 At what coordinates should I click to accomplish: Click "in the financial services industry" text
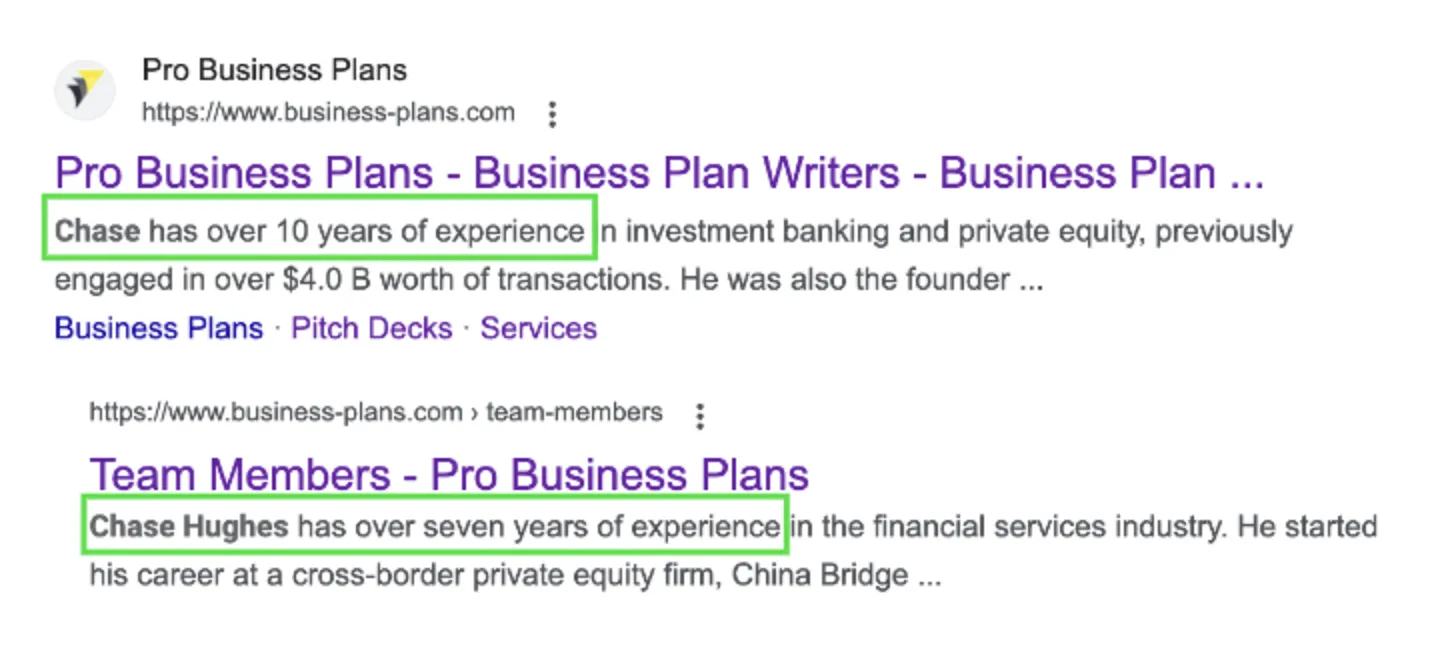1007,527
